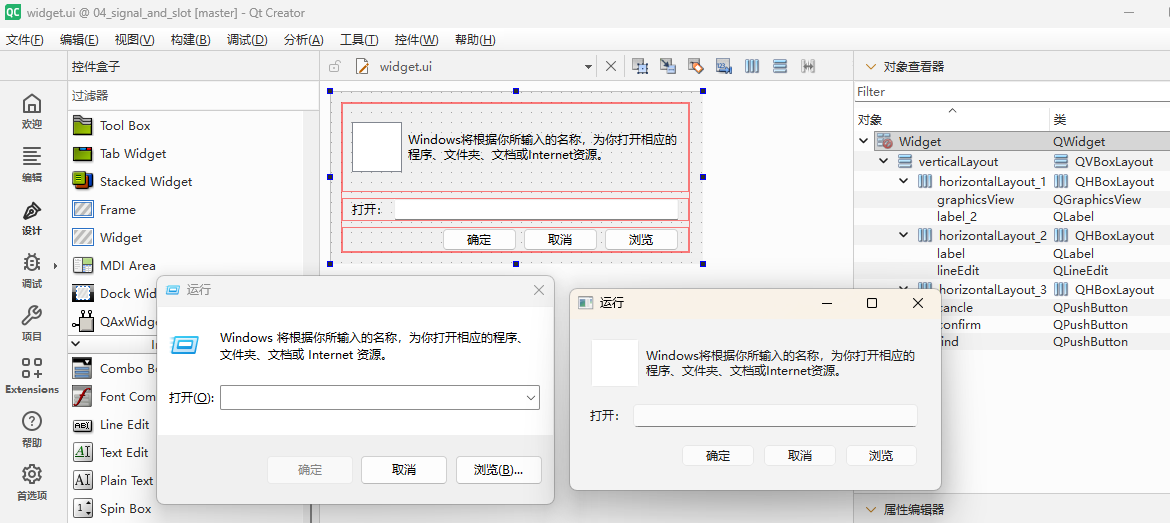Click the Filter field in 对象查看器

click(1012, 92)
